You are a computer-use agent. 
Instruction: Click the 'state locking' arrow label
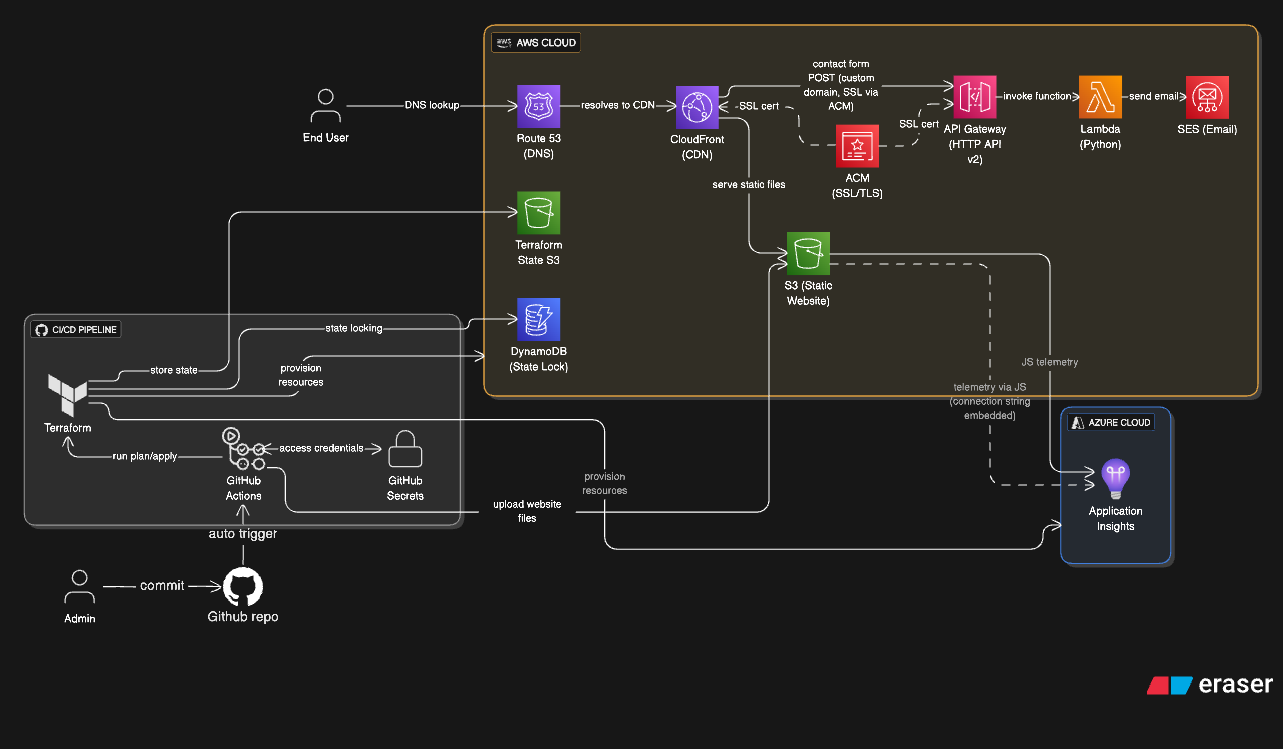354,328
